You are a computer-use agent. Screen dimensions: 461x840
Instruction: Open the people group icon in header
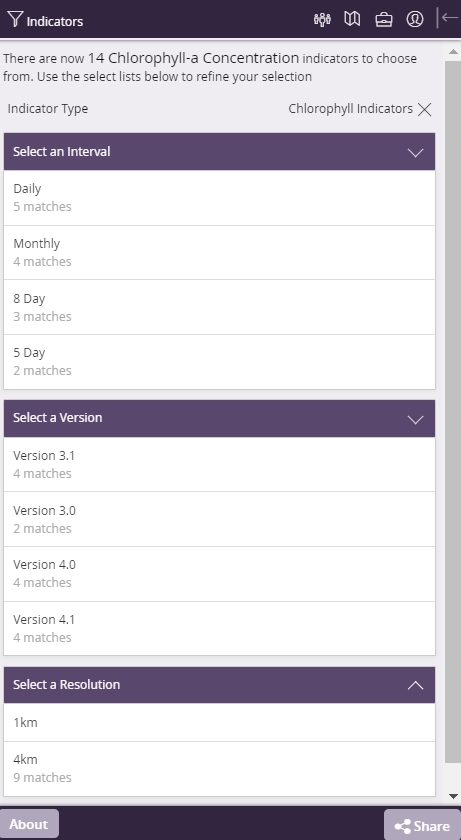pos(322,19)
